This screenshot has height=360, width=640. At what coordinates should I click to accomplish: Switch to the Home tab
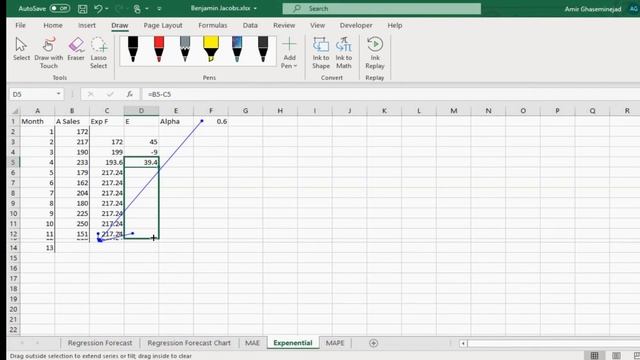point(53,25)
